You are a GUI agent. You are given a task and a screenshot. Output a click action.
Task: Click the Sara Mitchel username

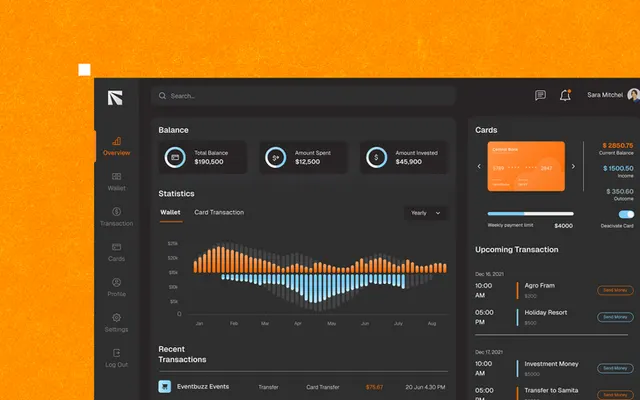tap(605, 95)
